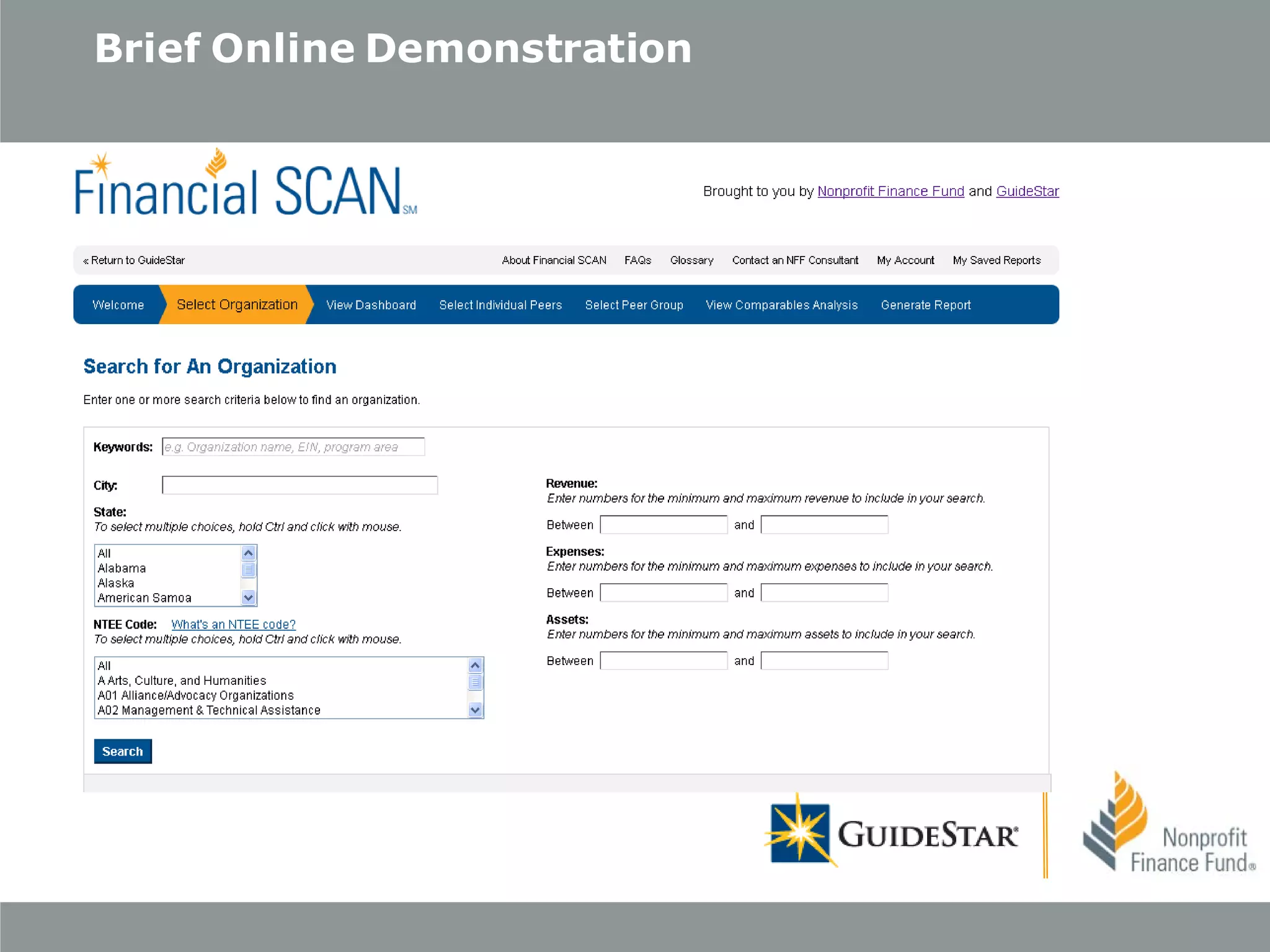1270x952 pixels.
Task: Go to View Dashboard step
Action: click(371, 305)
